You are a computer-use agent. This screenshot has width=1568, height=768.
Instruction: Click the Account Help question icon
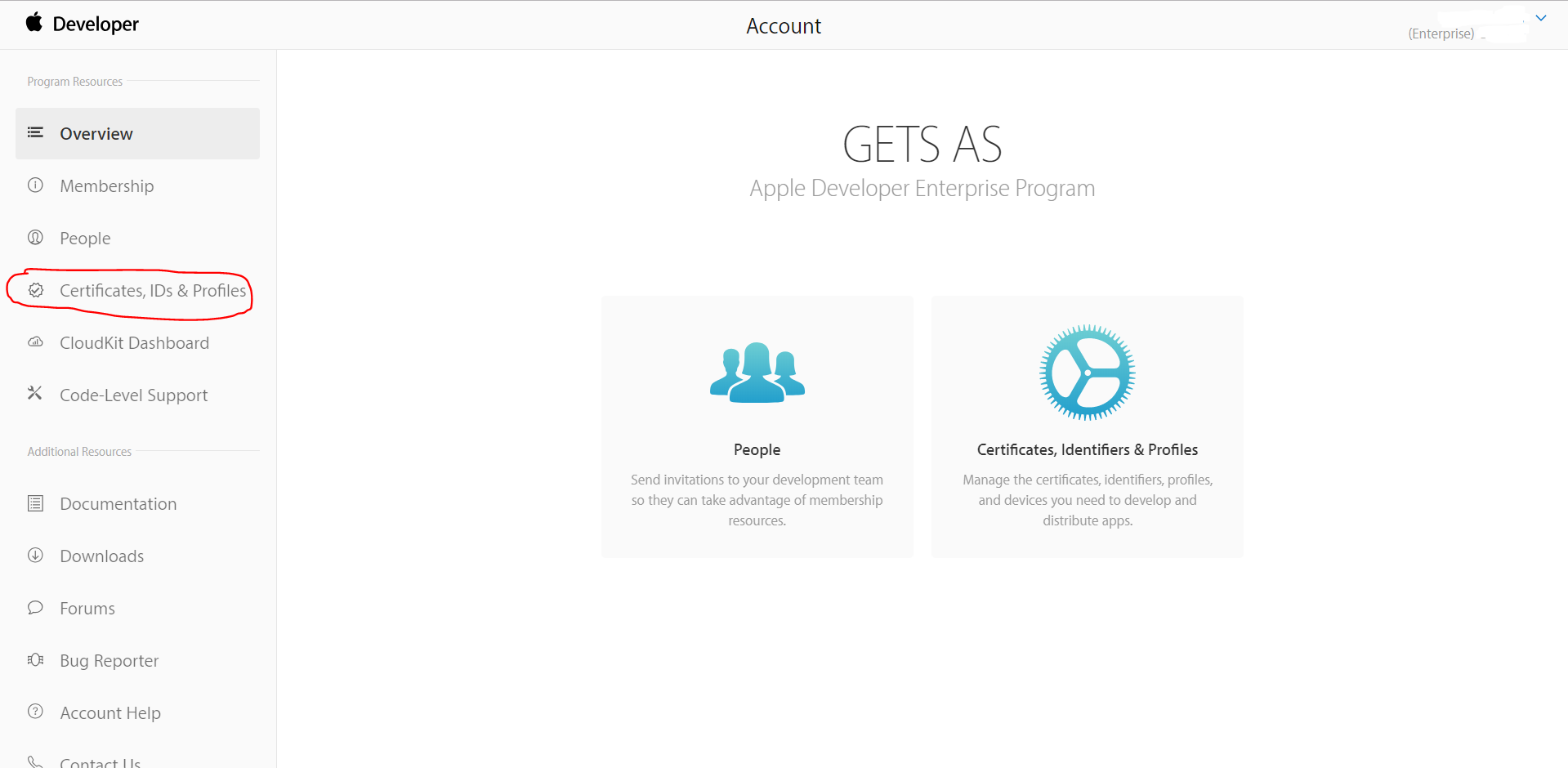35,711
